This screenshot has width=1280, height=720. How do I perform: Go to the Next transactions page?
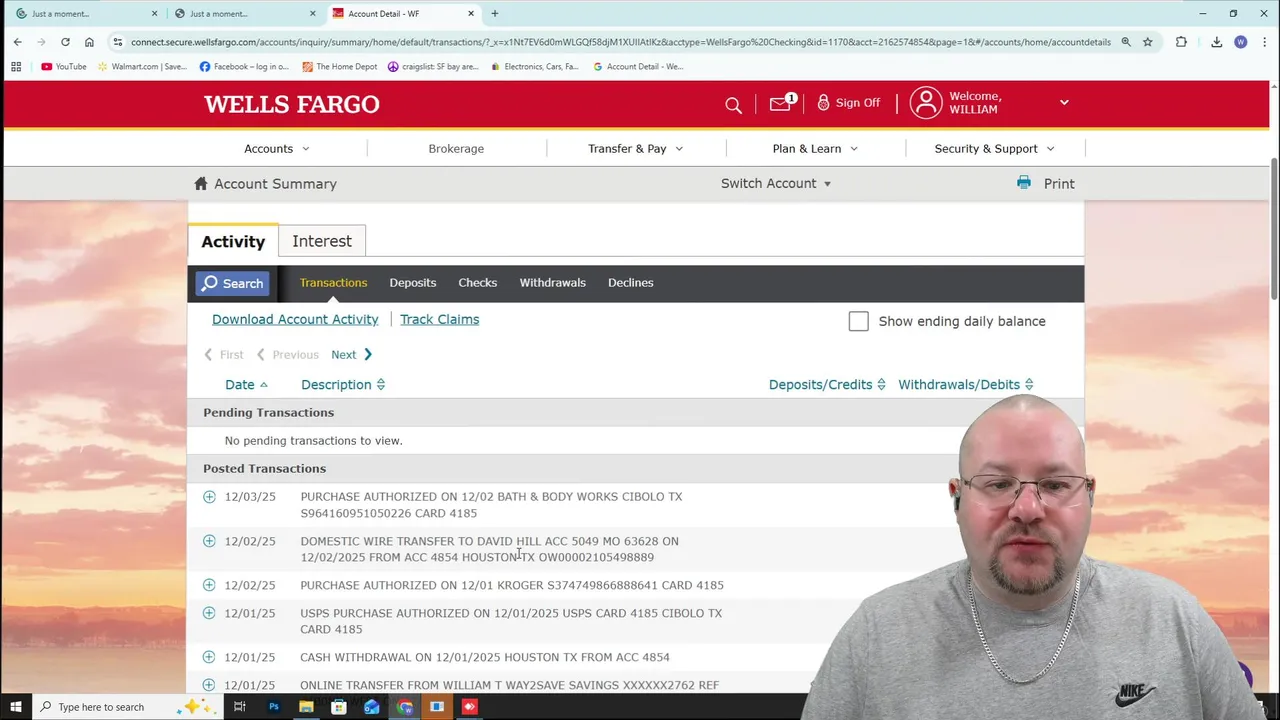(351, 355)
